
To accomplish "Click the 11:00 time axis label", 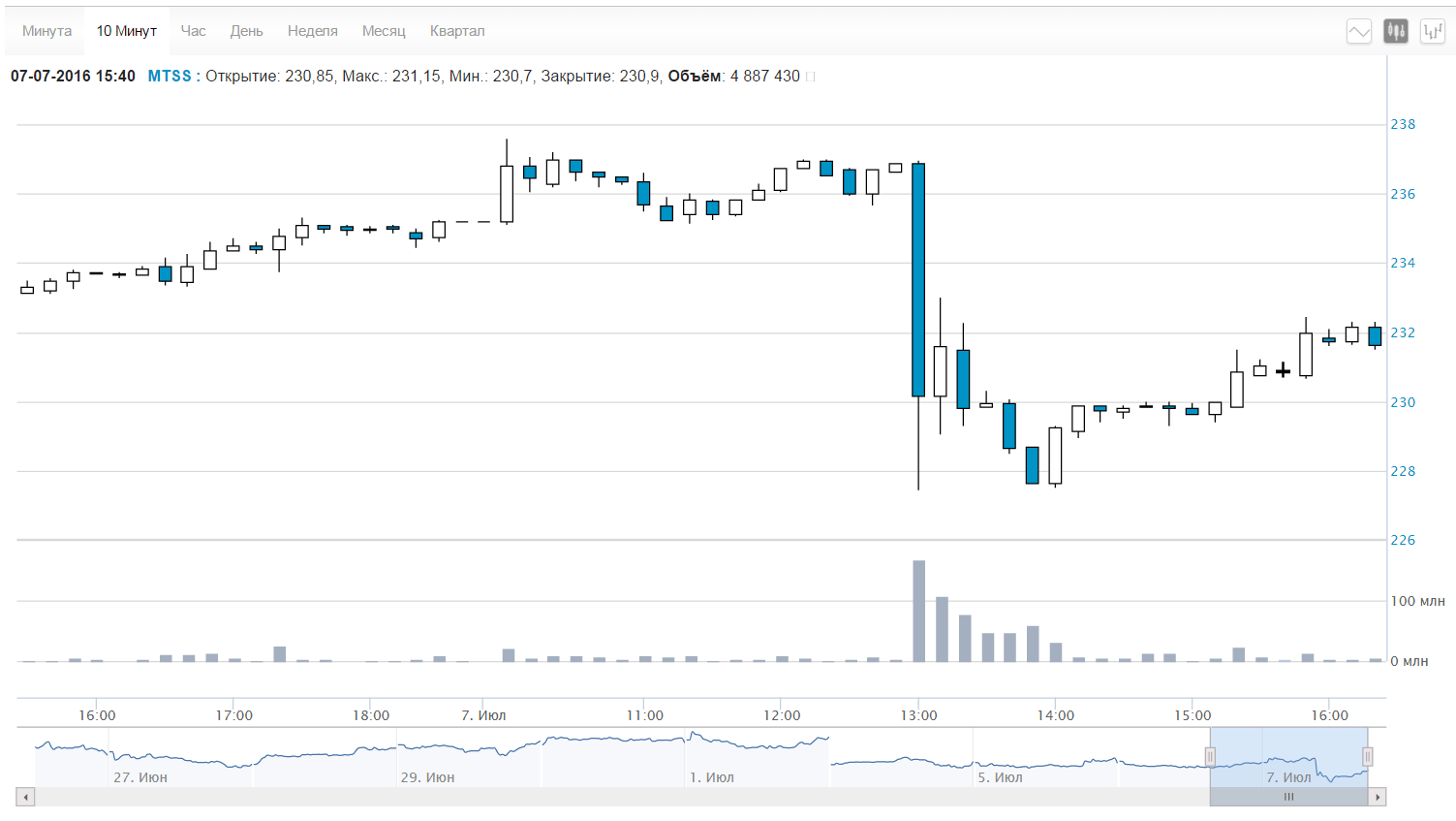I will pyautogui.click(x=644, y=716).
